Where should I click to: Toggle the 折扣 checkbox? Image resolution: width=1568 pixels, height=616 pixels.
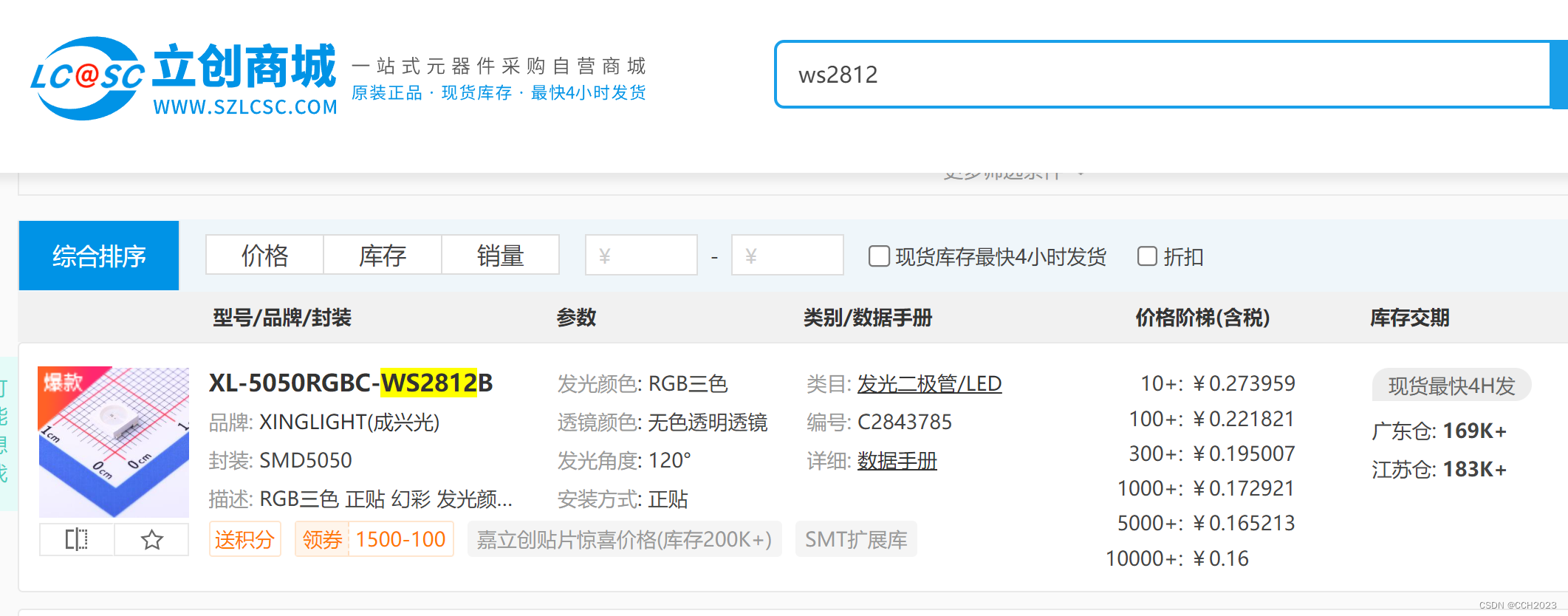point(1147,256)
